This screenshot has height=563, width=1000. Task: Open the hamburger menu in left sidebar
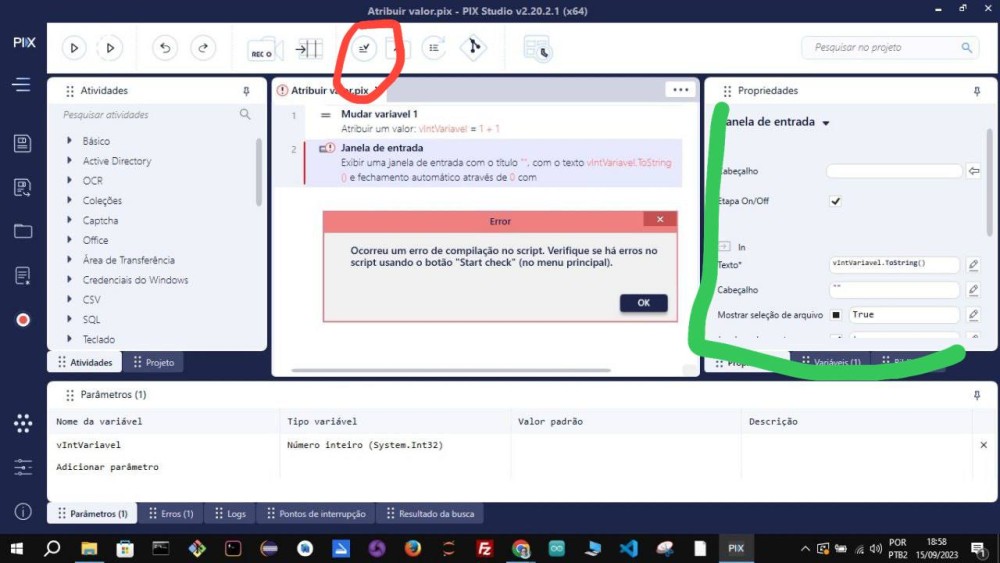(21, 84)
